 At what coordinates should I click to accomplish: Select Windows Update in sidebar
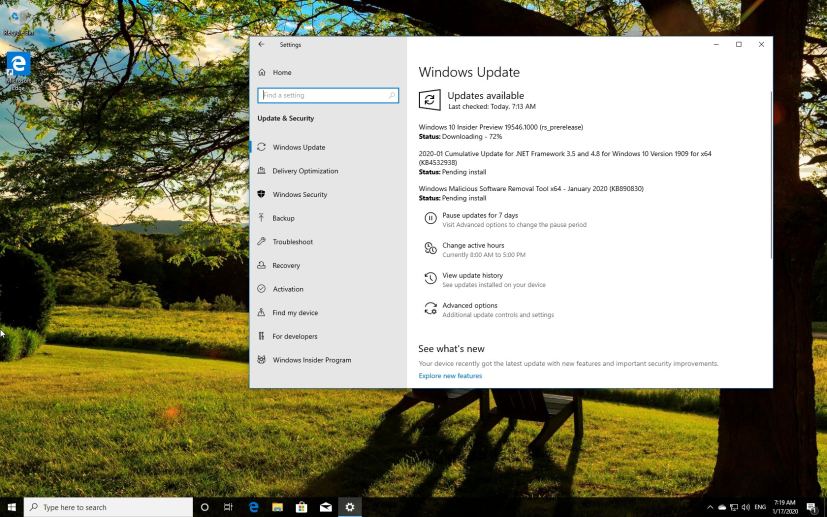coord(299,147)
